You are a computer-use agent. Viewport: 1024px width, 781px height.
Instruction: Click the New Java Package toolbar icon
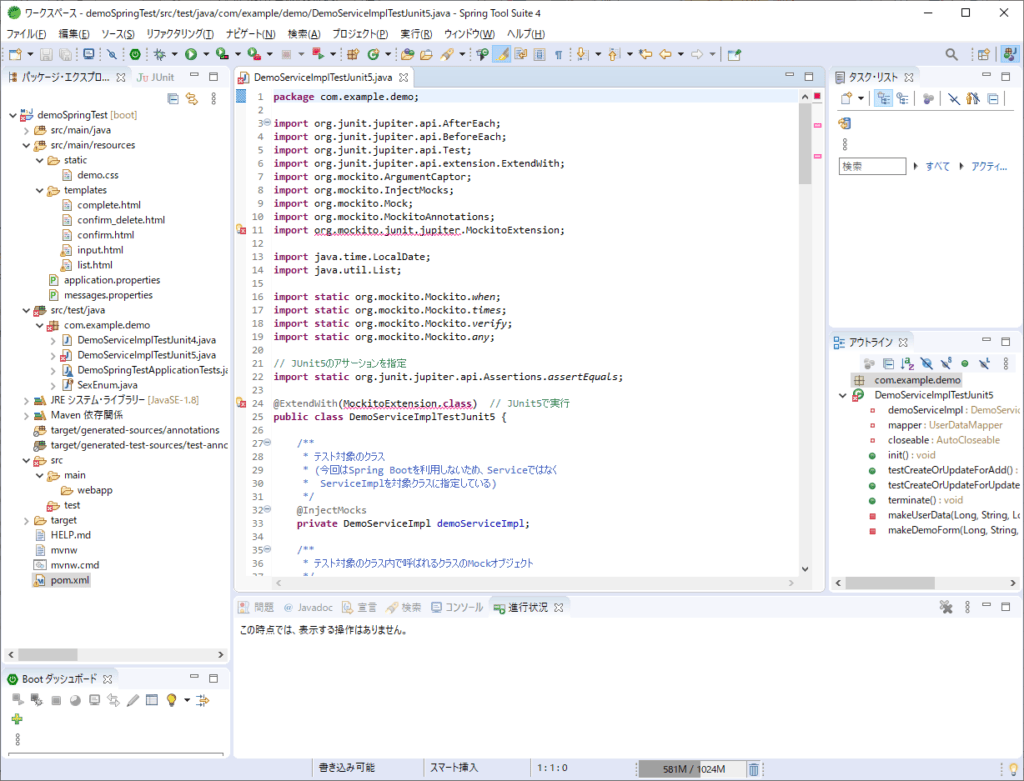[353, 55]
